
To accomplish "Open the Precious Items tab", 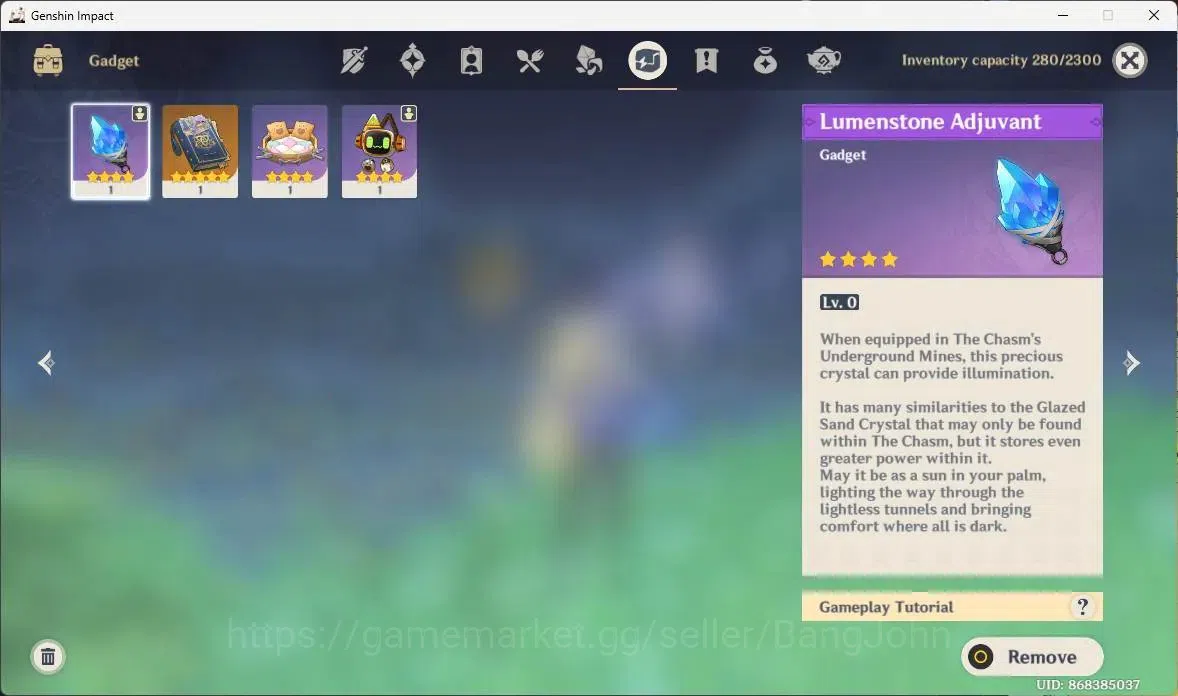I will pyautogui.click(x=765, y=61).
